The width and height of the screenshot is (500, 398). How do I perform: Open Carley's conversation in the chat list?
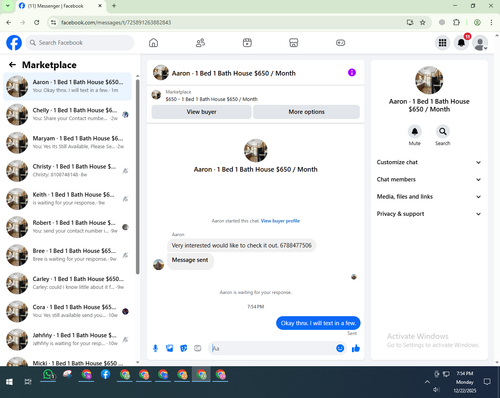click(x=67, y=283)
